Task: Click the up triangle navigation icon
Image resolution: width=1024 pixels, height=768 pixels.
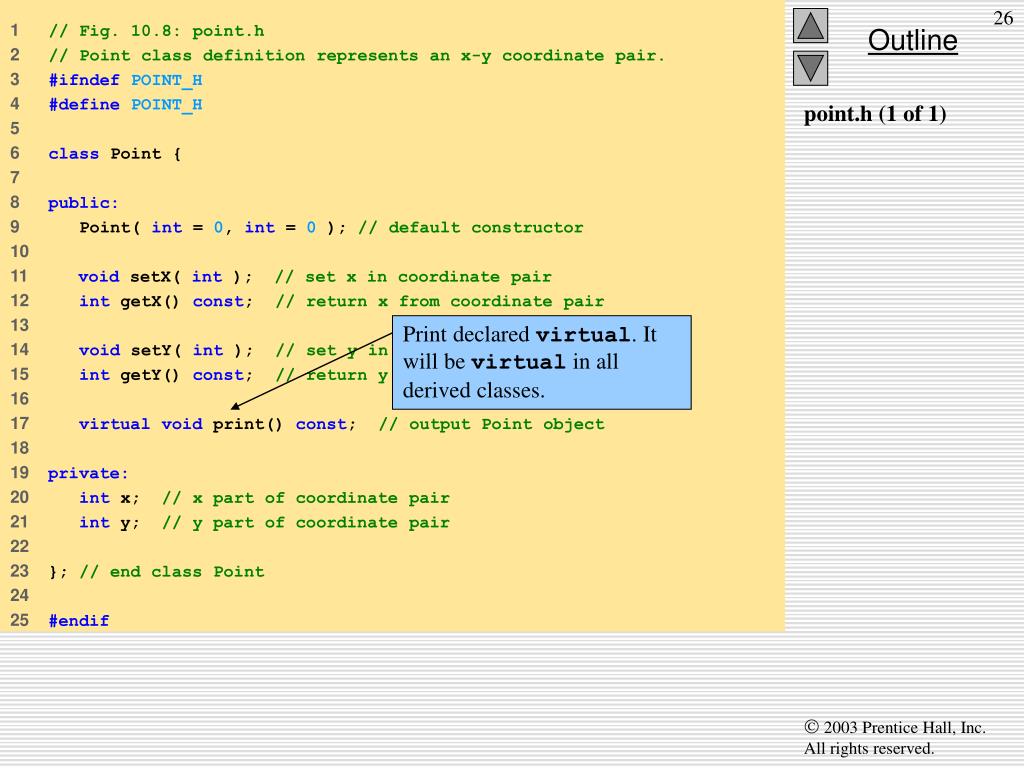Action: (810, 25)
